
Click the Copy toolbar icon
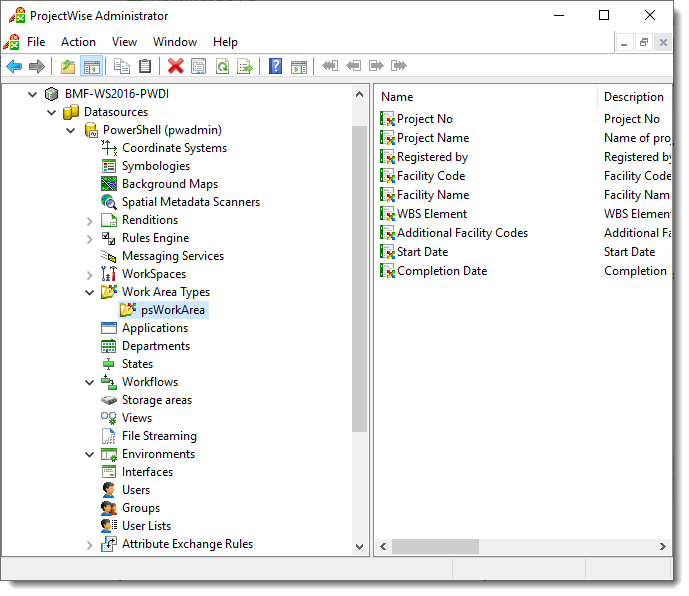tap(122, 66)
